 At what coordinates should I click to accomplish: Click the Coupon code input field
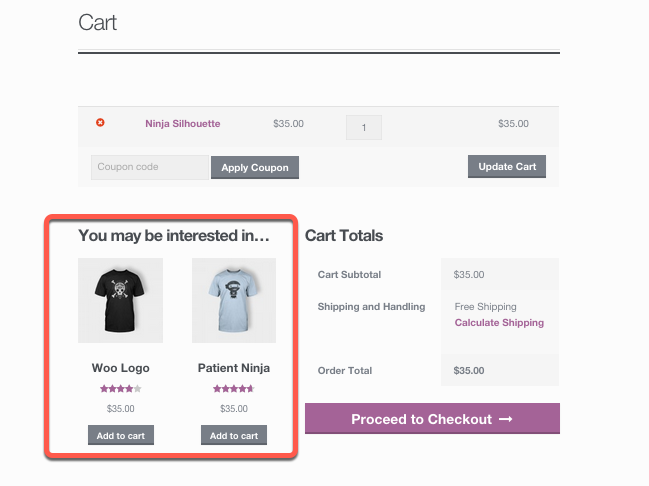[149, 167]
